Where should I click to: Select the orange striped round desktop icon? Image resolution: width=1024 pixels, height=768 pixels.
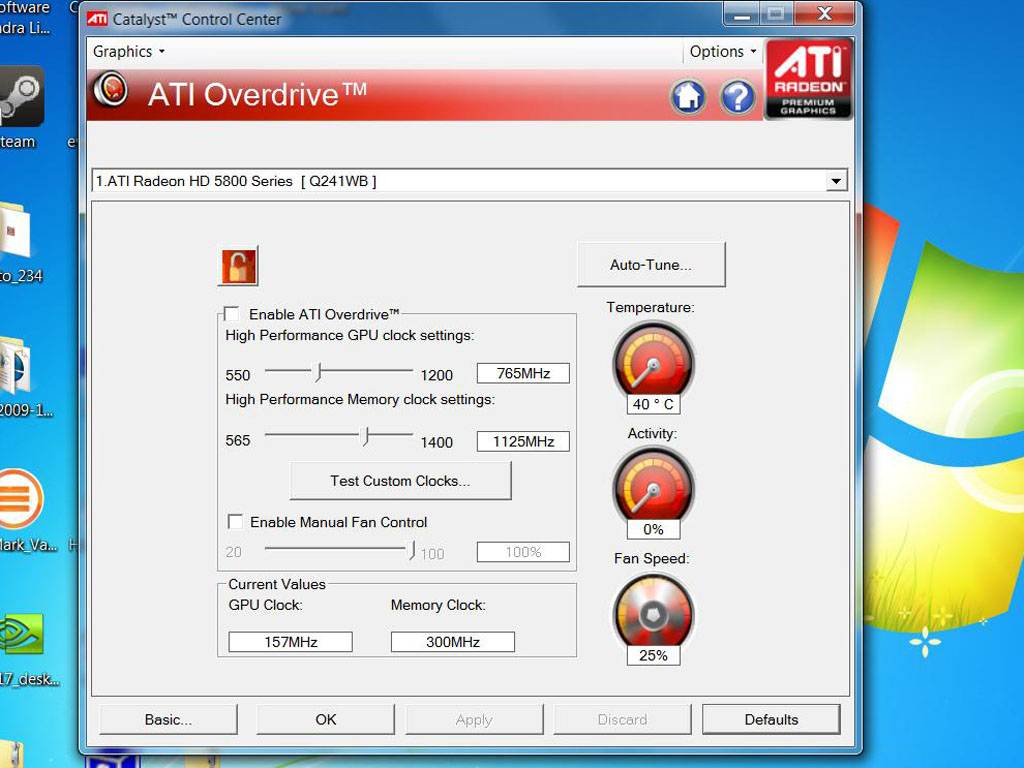[20, 499]
